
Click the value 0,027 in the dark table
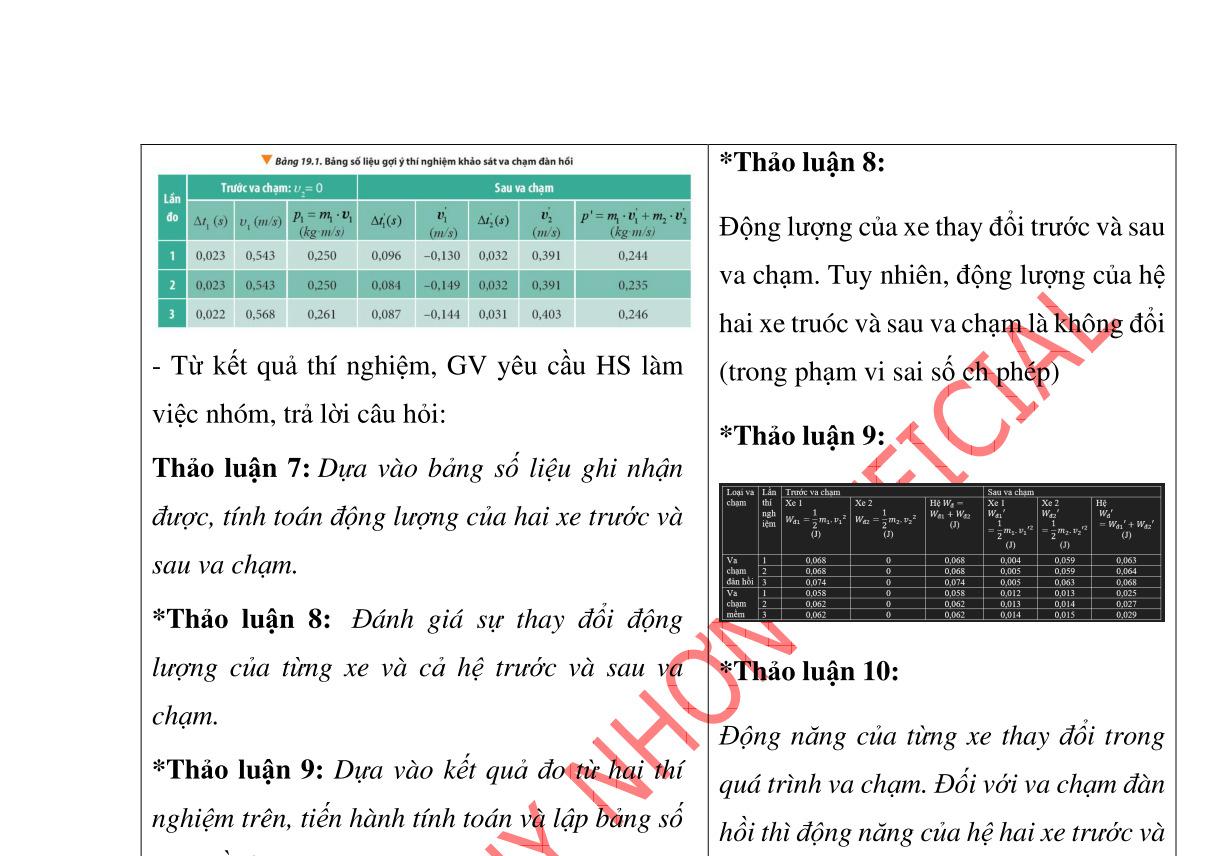(1126, 604)
